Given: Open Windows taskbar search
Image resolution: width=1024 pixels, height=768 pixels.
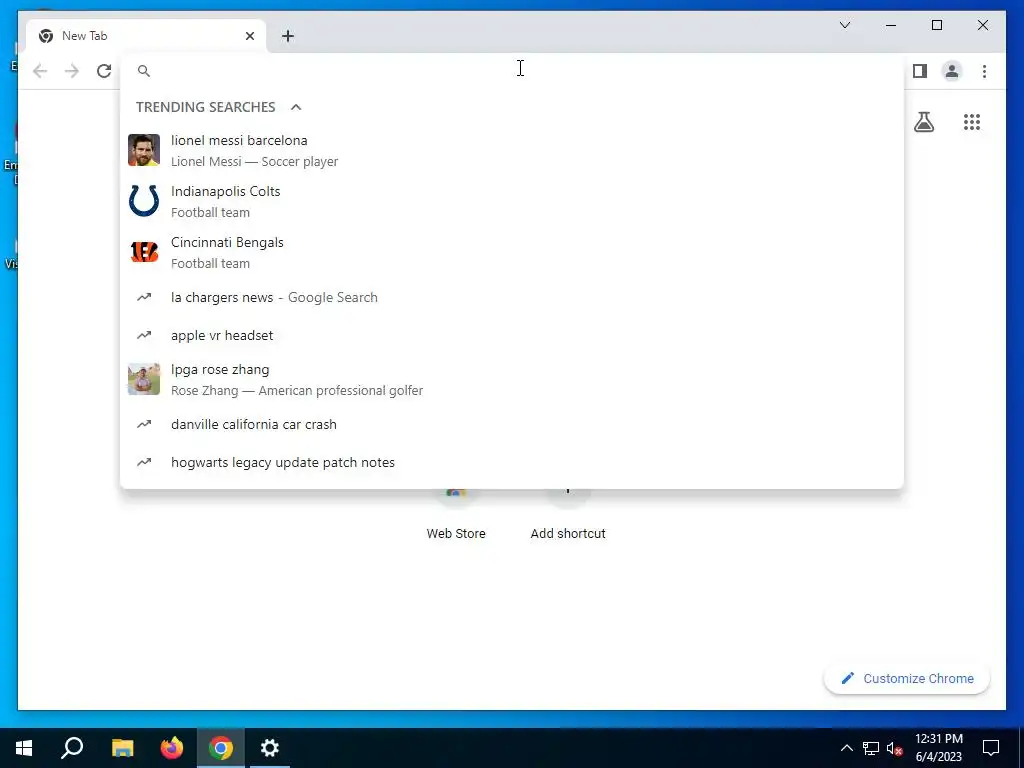Looking at the screenshot, I should pos(72,748).
